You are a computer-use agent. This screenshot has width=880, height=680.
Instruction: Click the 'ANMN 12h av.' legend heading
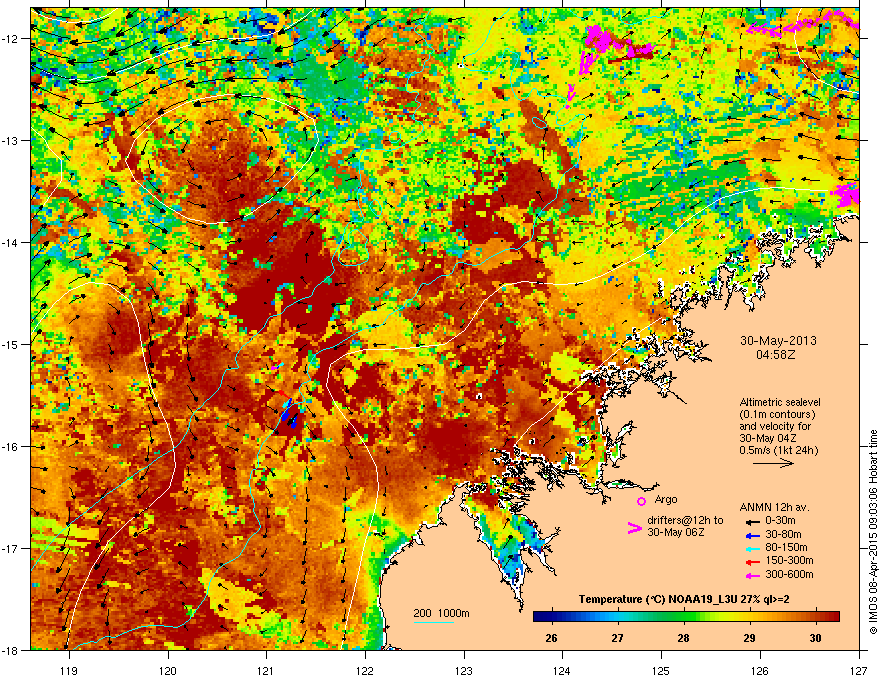[x=774, y=508]
